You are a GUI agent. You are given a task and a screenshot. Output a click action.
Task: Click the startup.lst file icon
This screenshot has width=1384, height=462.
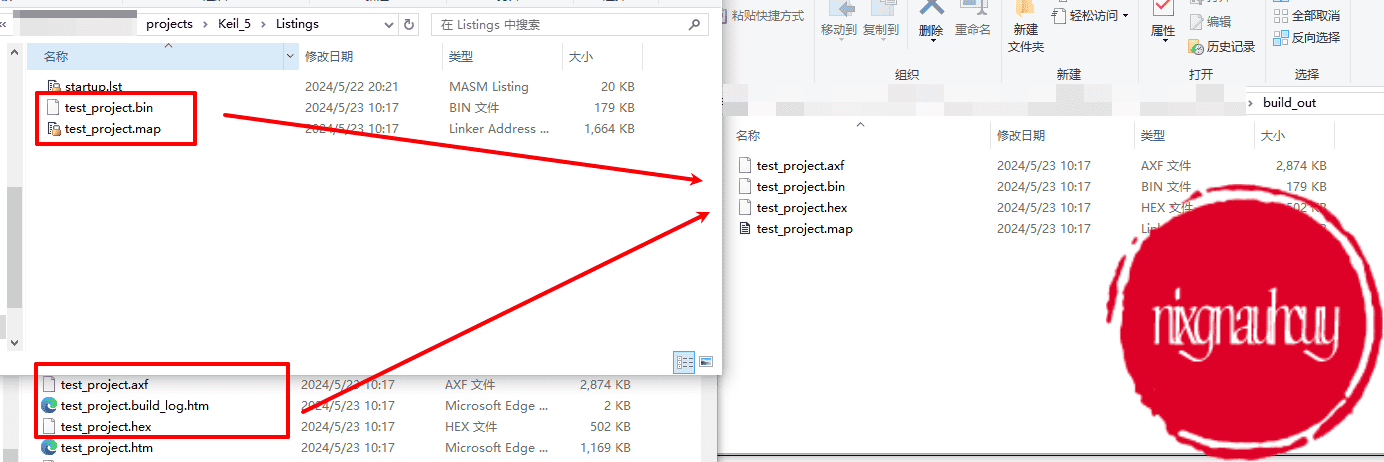54,87
